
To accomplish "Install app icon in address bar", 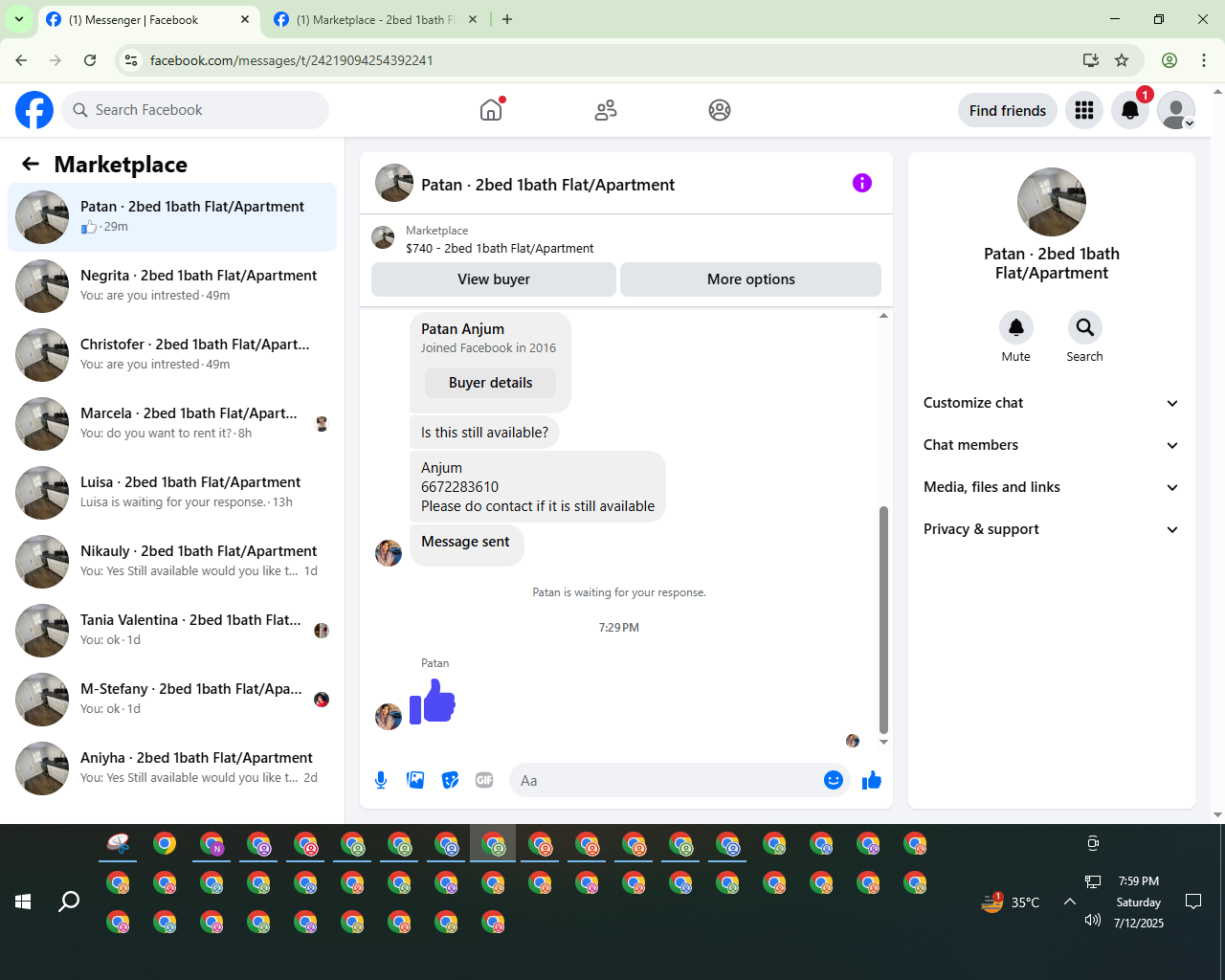I will (x=1090, y=60).
